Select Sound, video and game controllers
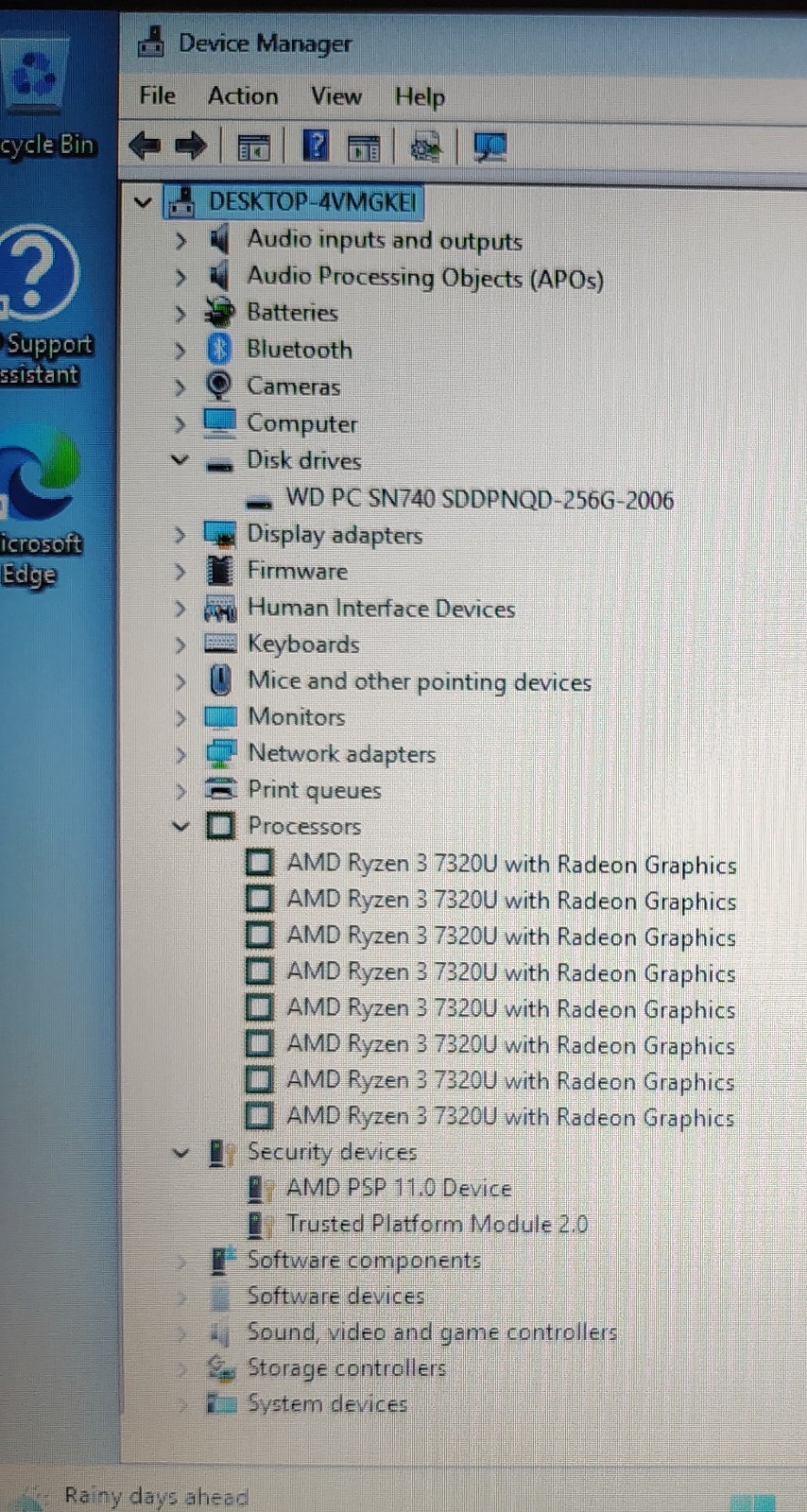This screenshot has width=807, height=1512. pyautogui.click(x=432, y=1332)
